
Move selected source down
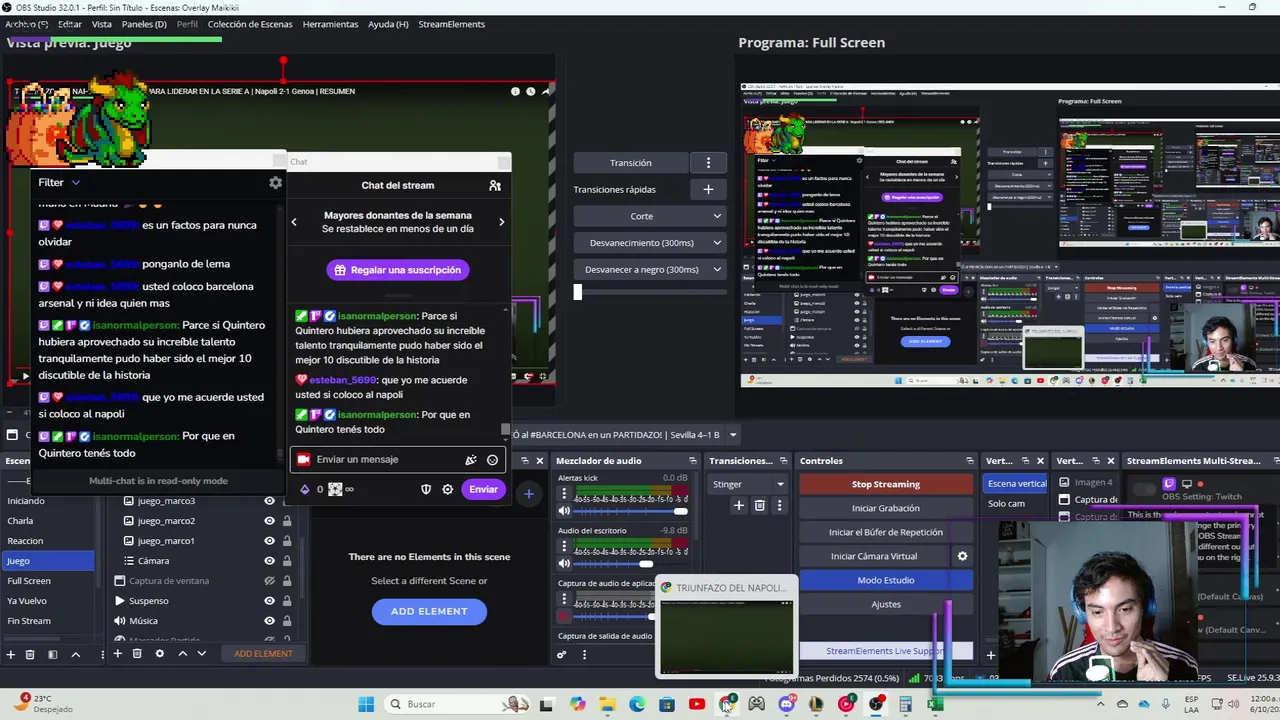click(x=201, y=654)
